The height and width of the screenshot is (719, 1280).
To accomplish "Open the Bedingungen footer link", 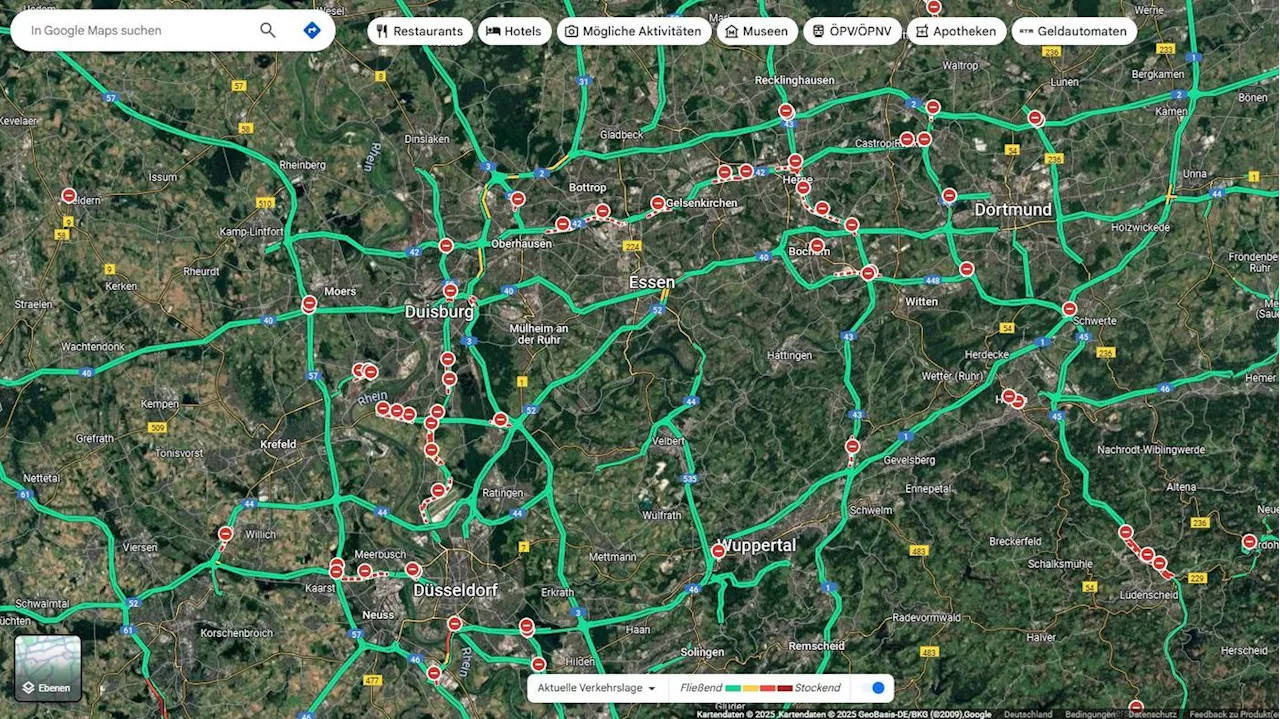I will coord(1090,714).
